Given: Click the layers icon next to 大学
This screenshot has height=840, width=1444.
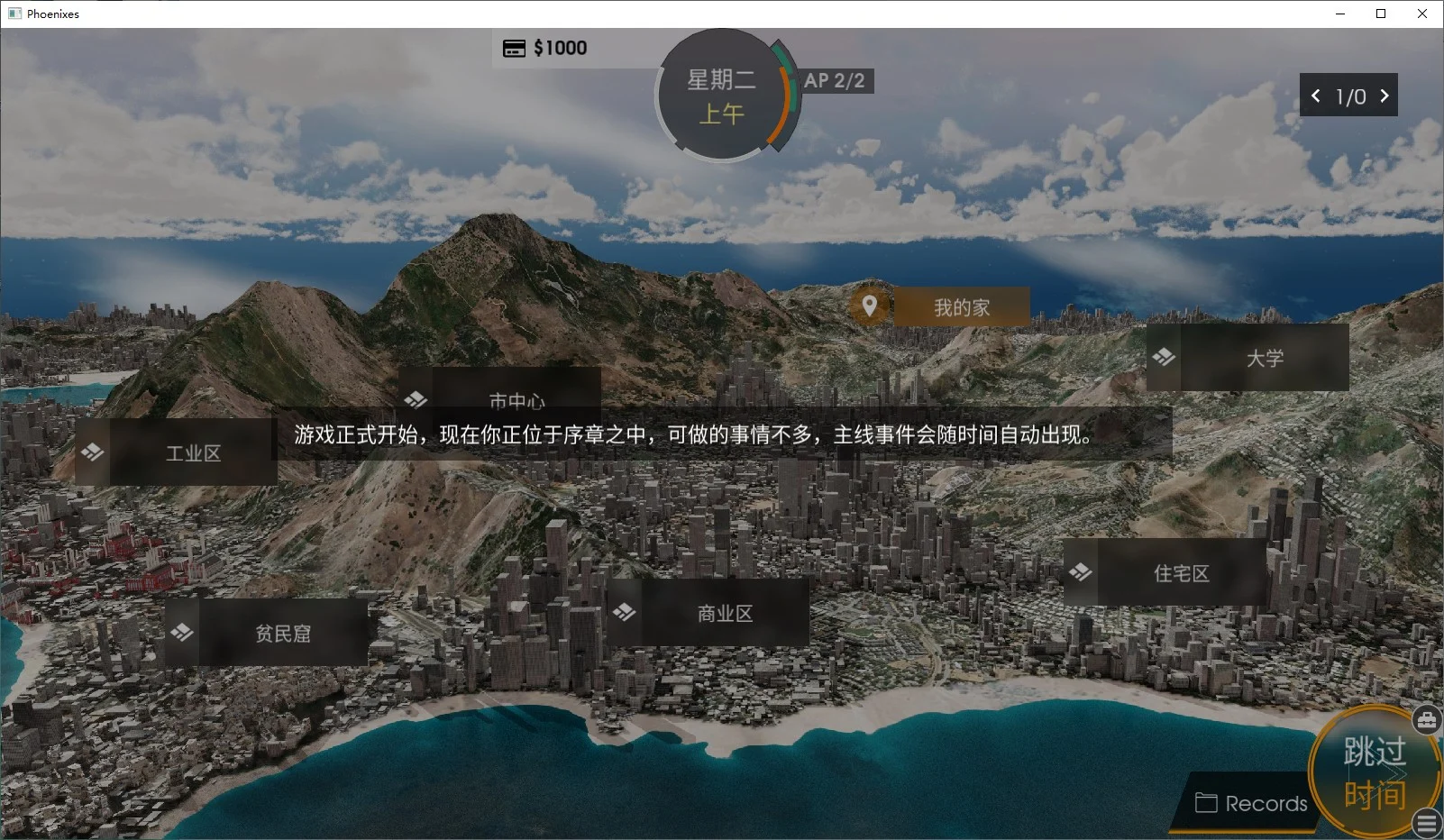Looking at the screenshot, I should [x=1164, y=358].
